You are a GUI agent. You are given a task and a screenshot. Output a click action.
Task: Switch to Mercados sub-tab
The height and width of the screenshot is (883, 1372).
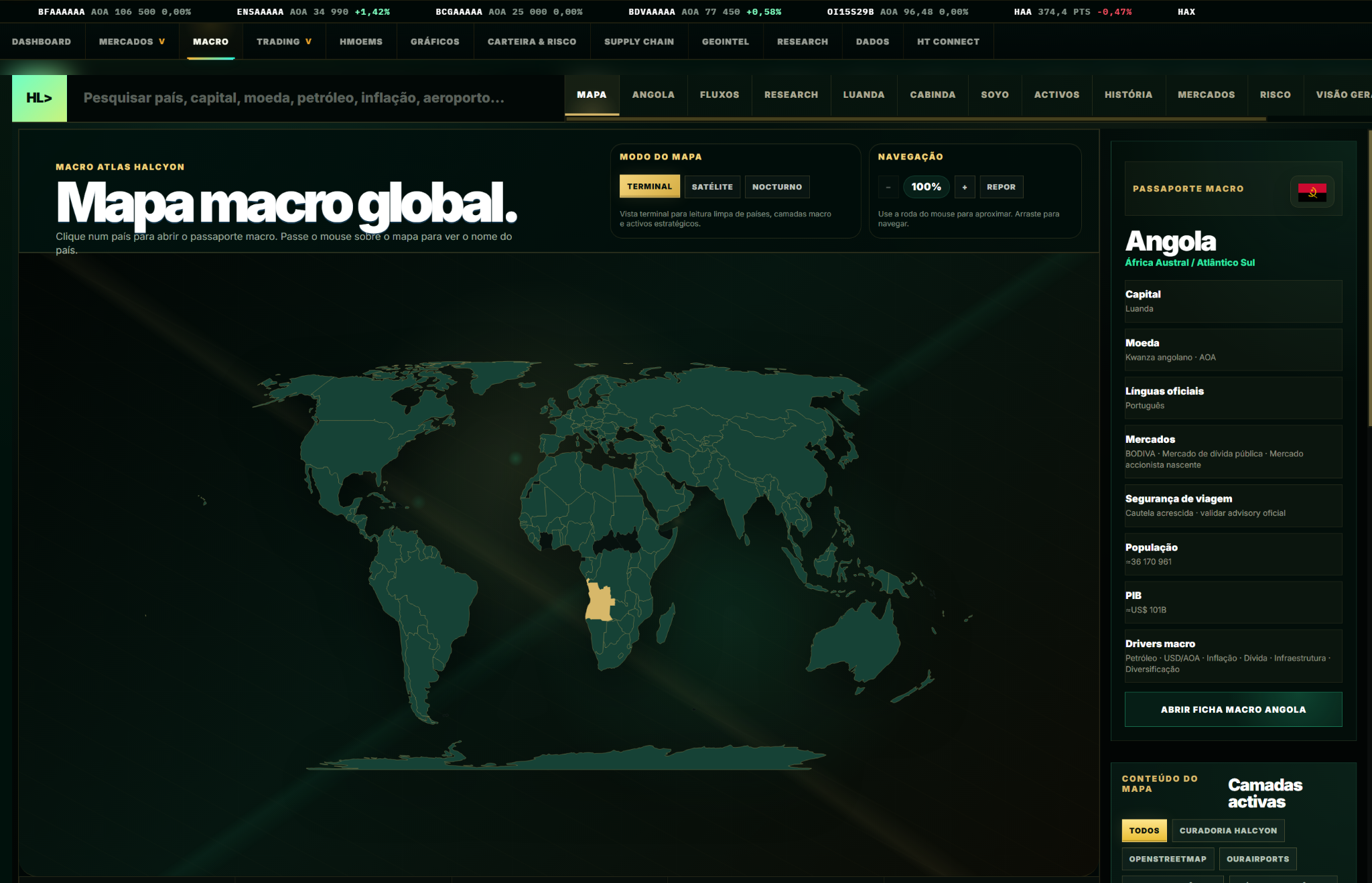click(1206, 94)
